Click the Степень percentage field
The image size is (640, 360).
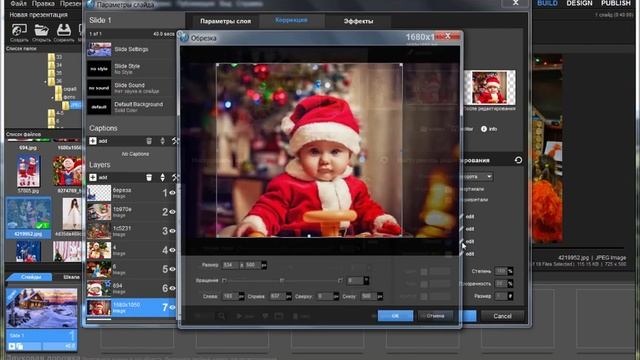[501, 271]
